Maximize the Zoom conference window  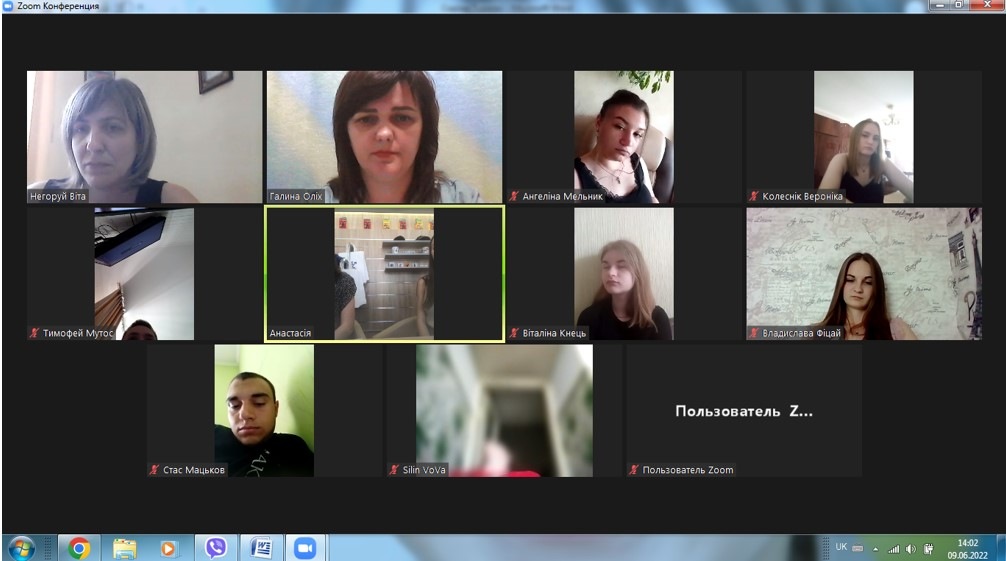[x=959, y=5]
